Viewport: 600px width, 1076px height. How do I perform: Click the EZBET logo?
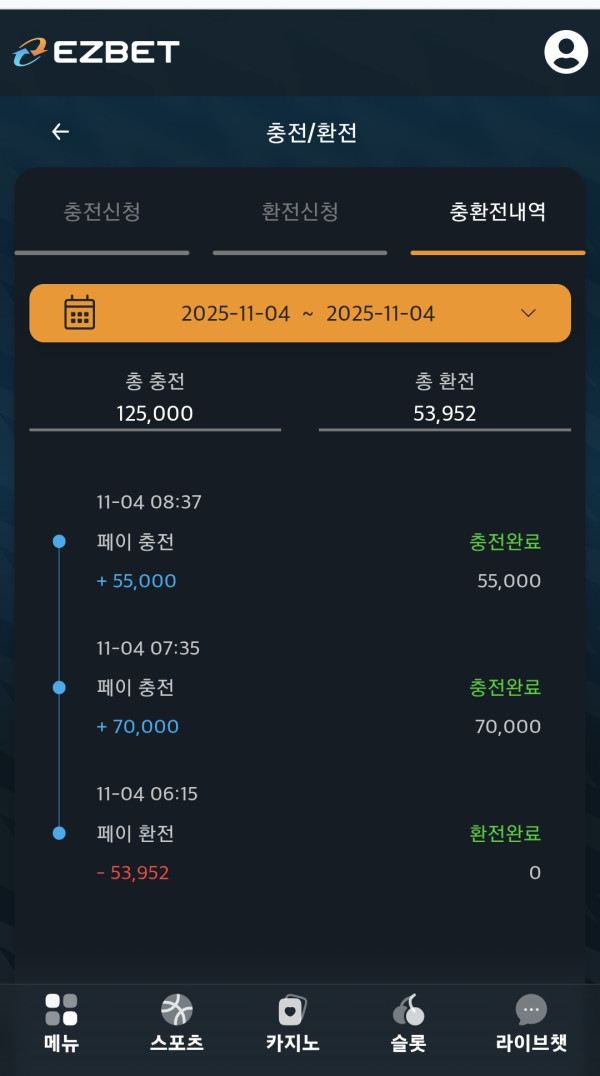tap(96, 52)
